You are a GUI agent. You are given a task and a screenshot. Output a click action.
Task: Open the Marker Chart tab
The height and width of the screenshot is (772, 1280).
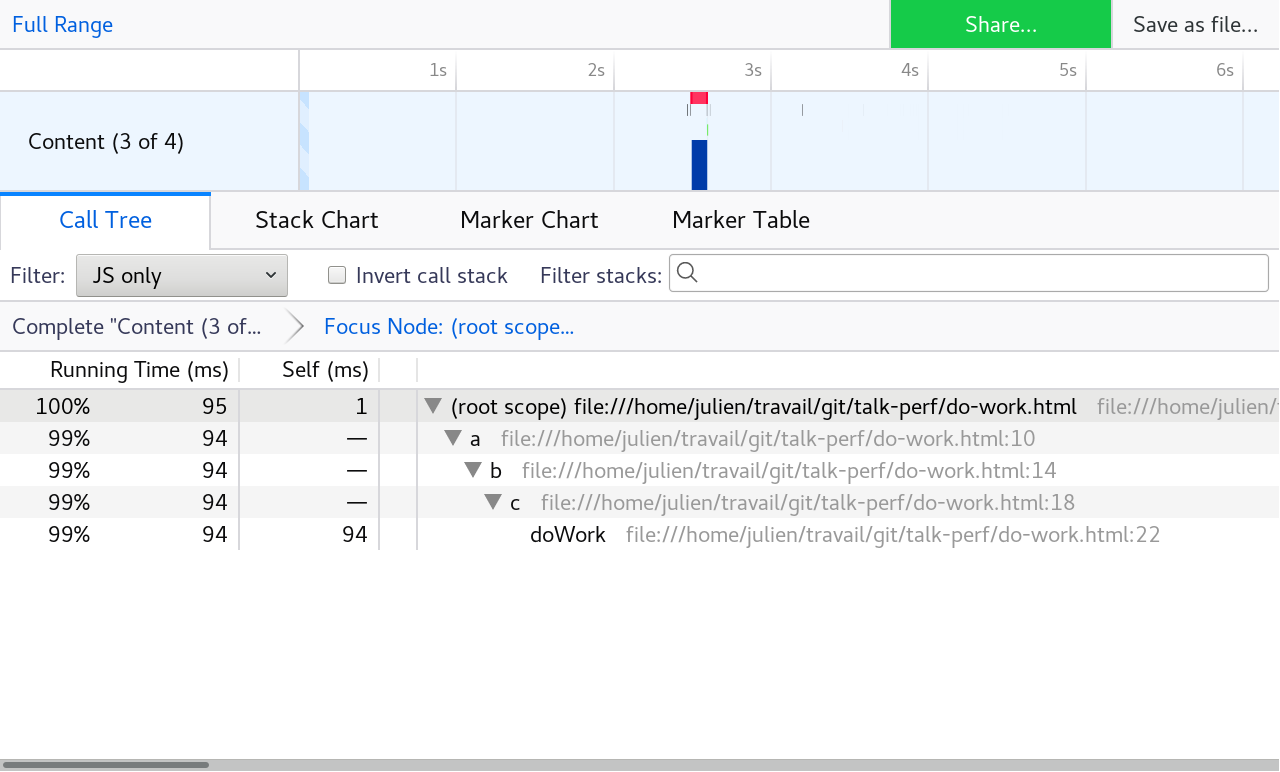pos(529,220)
